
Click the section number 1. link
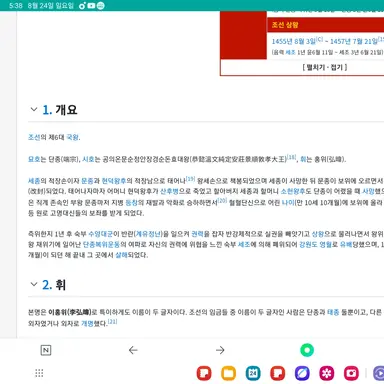pyautogui.click(x=47, y=110)
